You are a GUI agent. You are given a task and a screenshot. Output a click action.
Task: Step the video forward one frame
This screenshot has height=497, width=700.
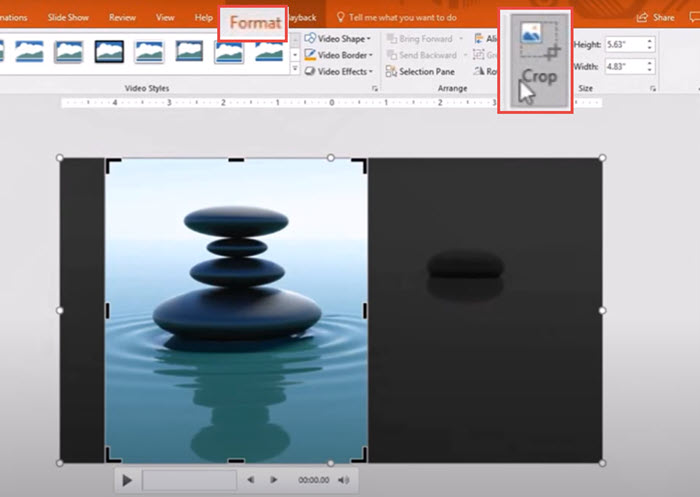click(273, 480)
